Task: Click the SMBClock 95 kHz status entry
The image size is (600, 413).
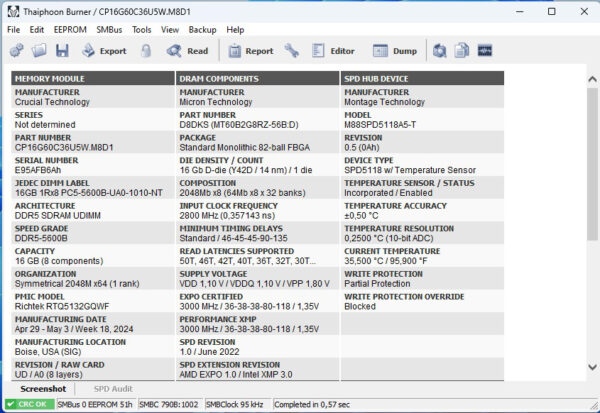Action: (234, 404)
